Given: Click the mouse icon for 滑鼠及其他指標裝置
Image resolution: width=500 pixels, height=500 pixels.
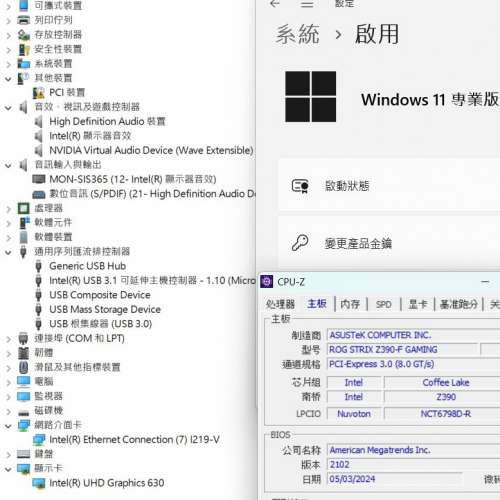Looking at the screenshot, I should (x=23, y=367).
